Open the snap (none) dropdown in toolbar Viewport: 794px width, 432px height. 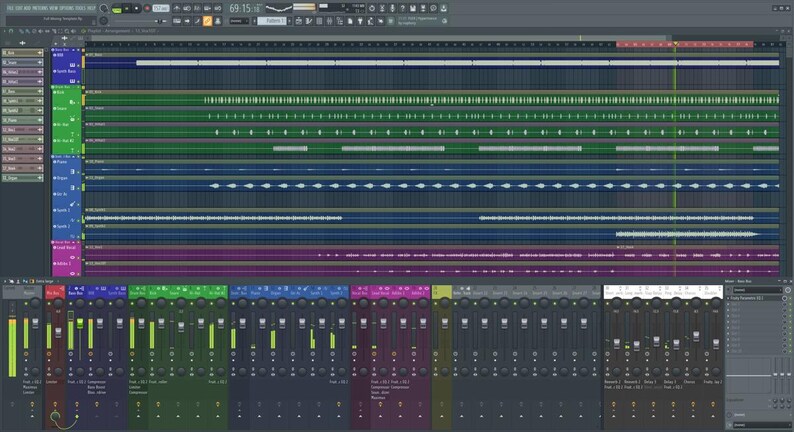(238, 21)
